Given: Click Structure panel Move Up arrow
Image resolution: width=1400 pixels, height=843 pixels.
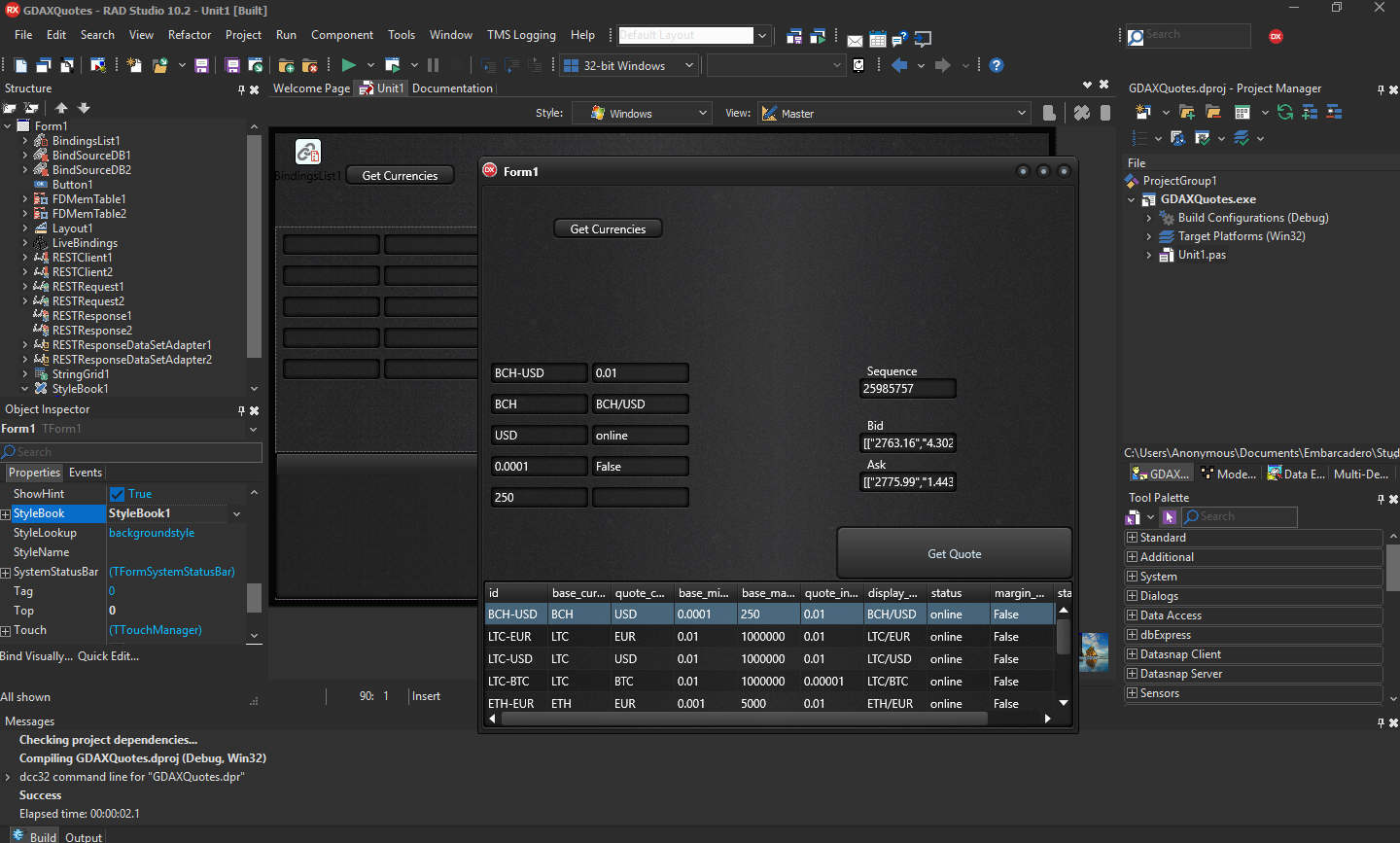Looking at the screenshot, I should point(61,108).
